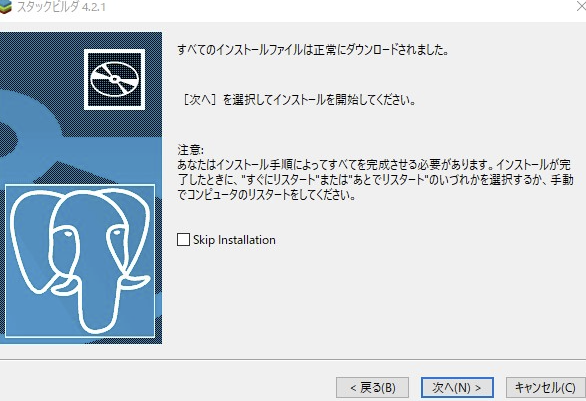The width and height of the screenshot is (586, 401).
Task: Click the installation disc icon
Action: (x=114, y=79)
